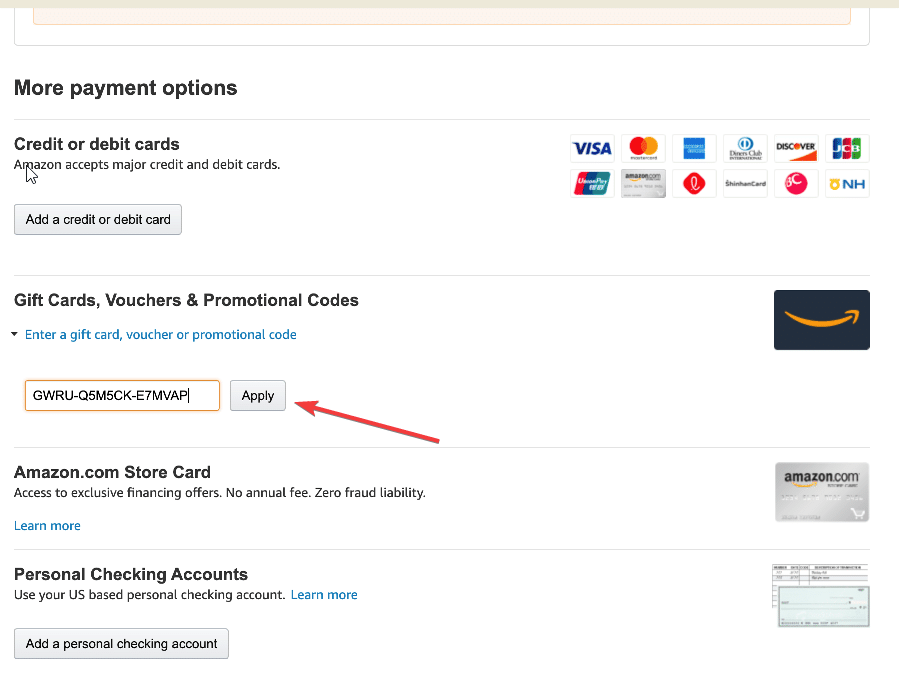
Task: Click the amazon.com card icon in the grid
Action: pyautogui.click(x=643, y=183)
